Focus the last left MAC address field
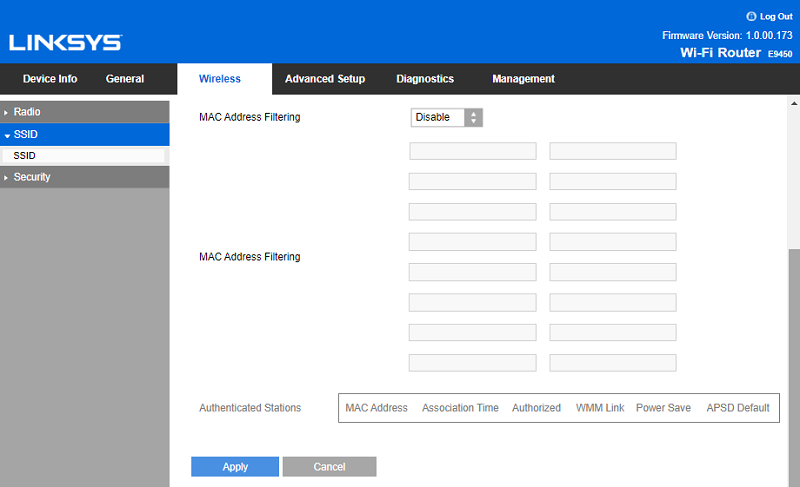Viewport: 800px width, 487px height. 473,362
